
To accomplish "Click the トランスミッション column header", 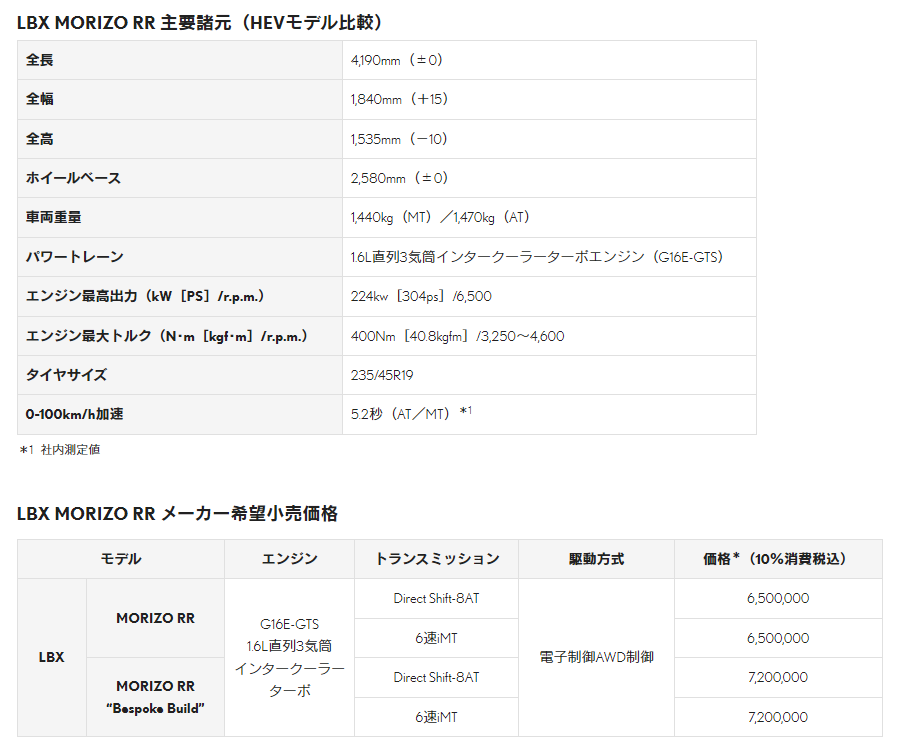I will (436, 559).
